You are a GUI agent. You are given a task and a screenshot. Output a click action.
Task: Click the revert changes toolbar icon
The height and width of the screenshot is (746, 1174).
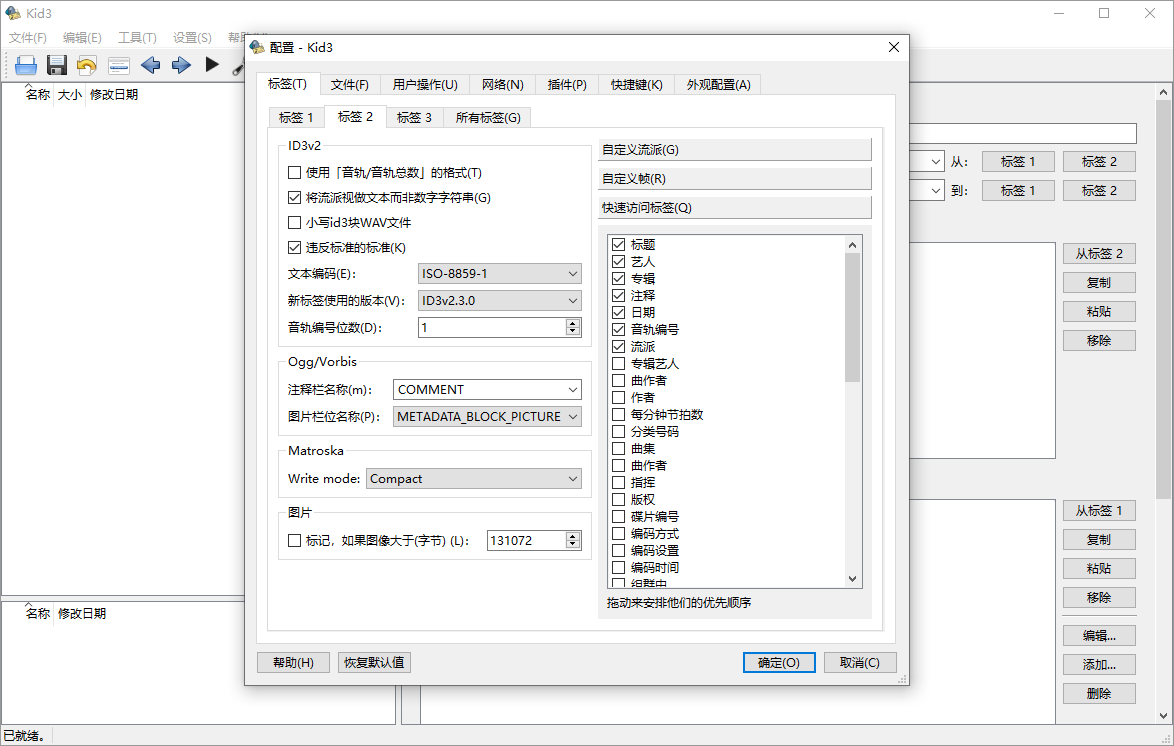[x=87, y=65]
